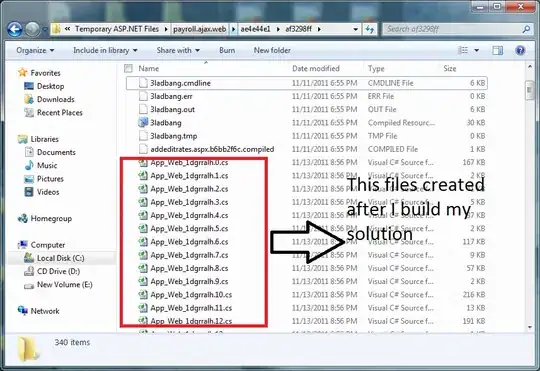The image size is (540, 371).
Task: Select Recent Places in the navigation pane
Action: click(x=60, y=113)
